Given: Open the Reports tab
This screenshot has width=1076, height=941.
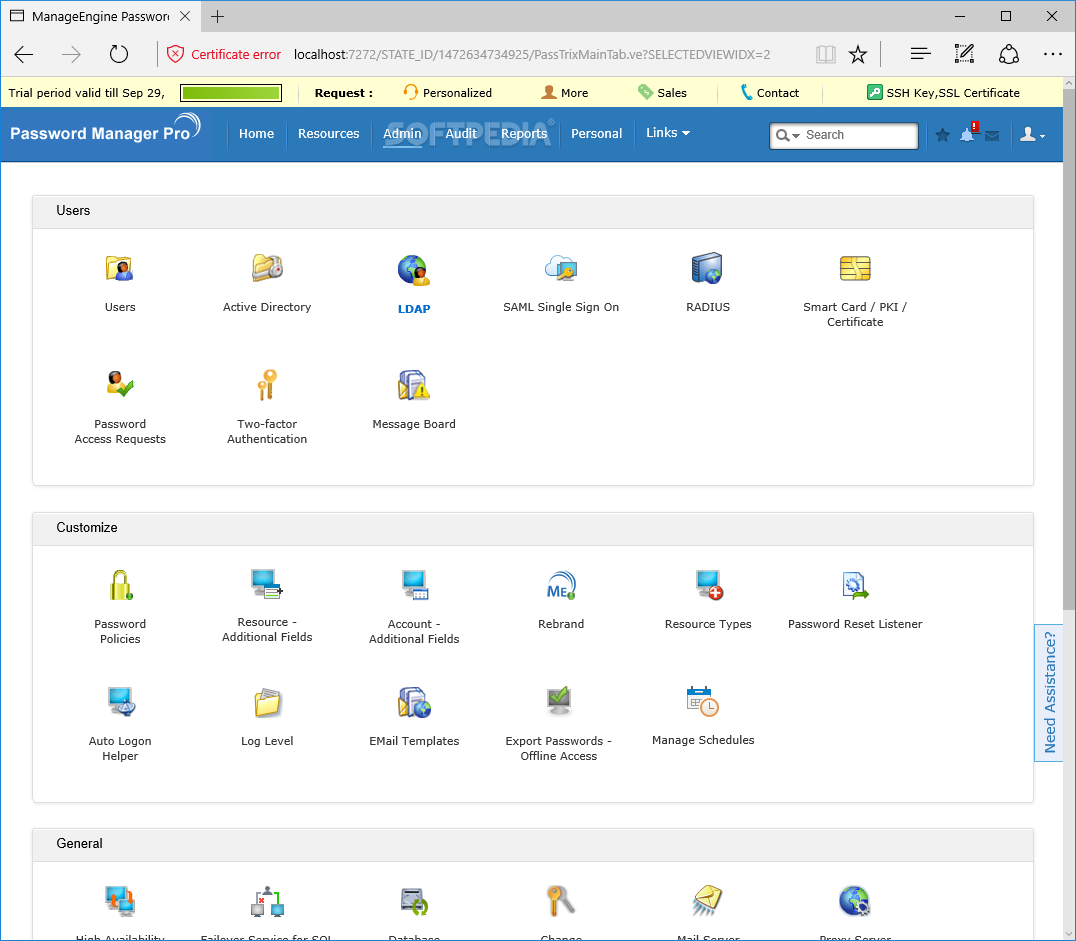Looking at the screenshot, I should [x=524, y=134].
